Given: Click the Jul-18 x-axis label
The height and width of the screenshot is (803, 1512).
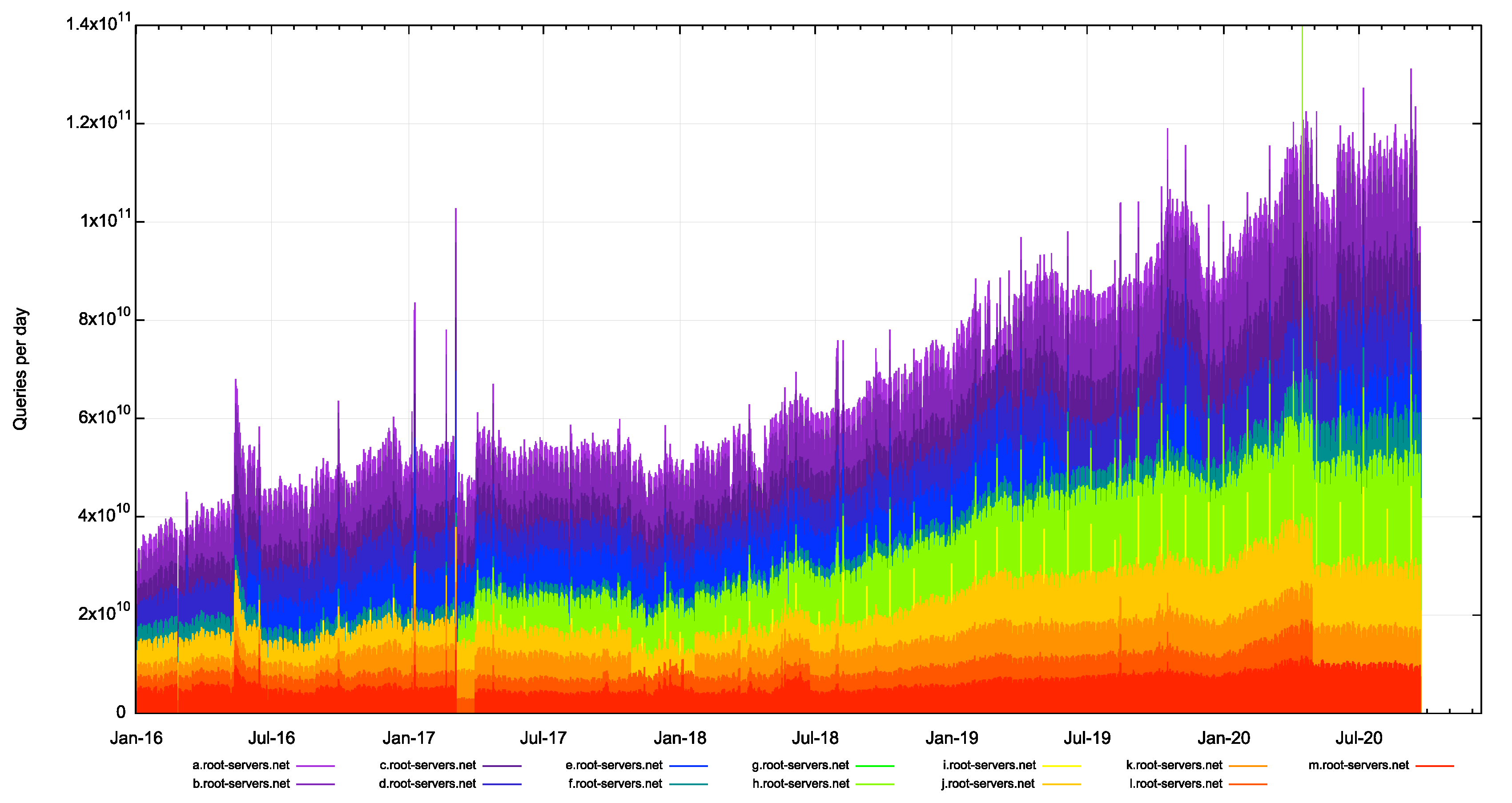Looking at the screenshot, I should coord(815,738).
